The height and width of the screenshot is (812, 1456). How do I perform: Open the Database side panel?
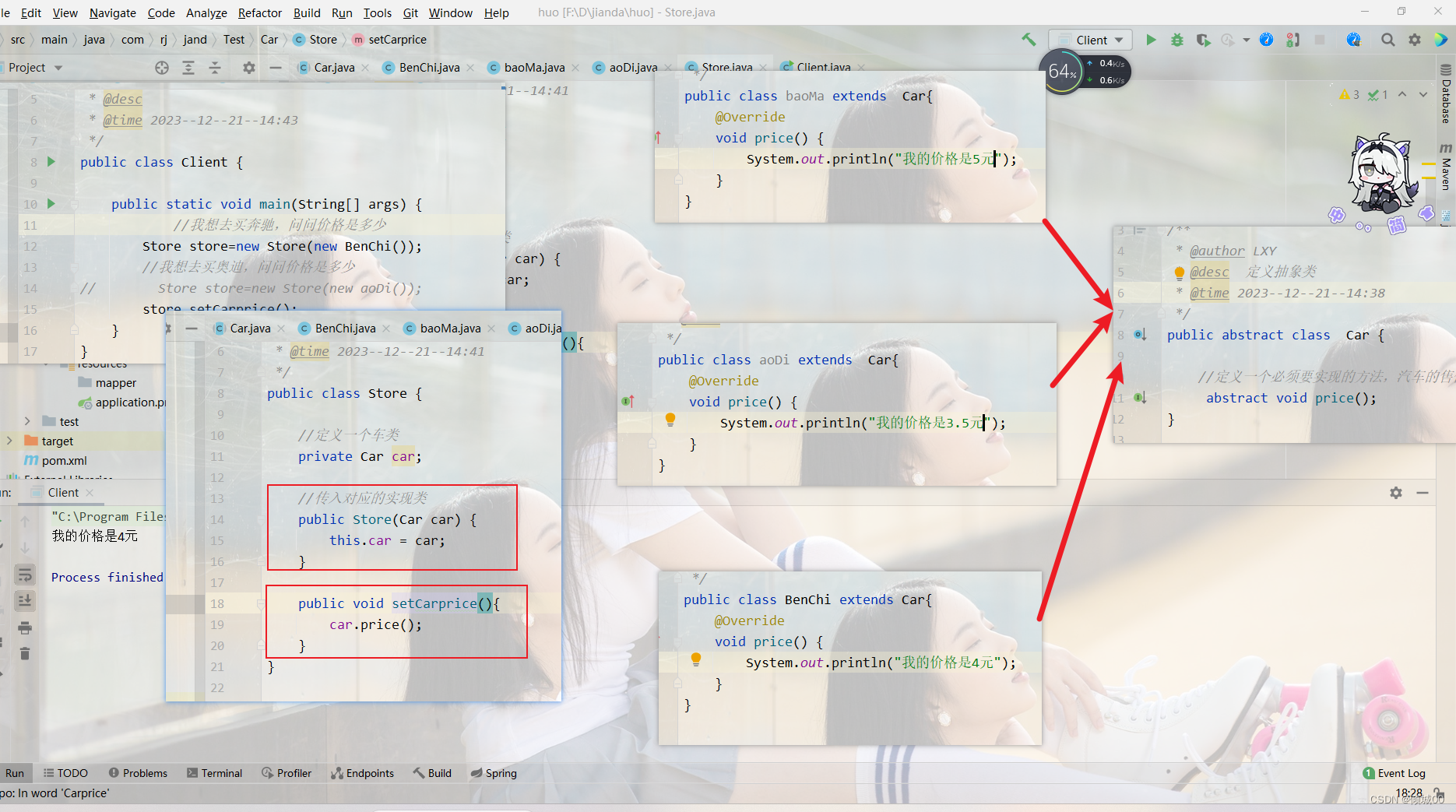(1446, 95)
